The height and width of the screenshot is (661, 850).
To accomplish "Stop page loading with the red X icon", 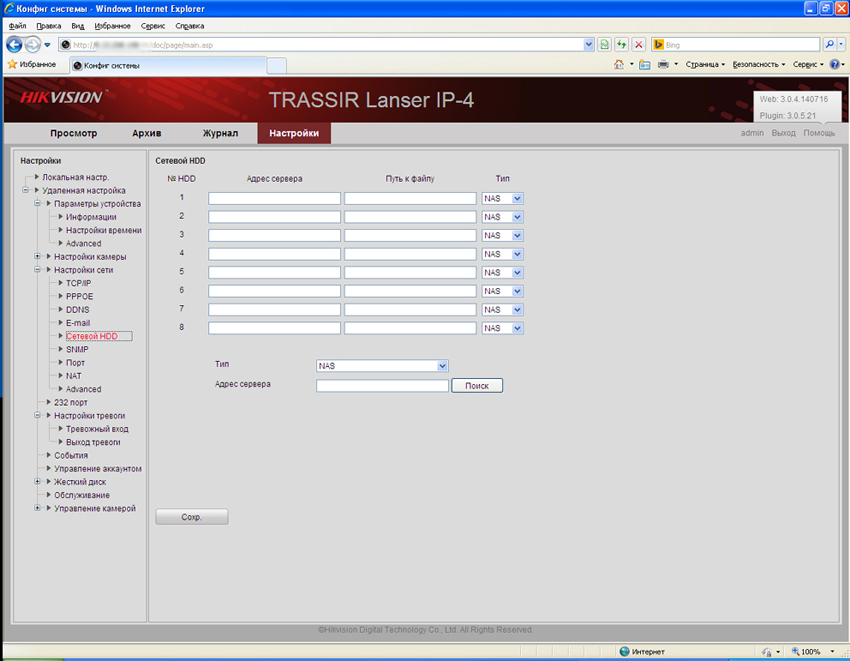I will click(639, 44).
